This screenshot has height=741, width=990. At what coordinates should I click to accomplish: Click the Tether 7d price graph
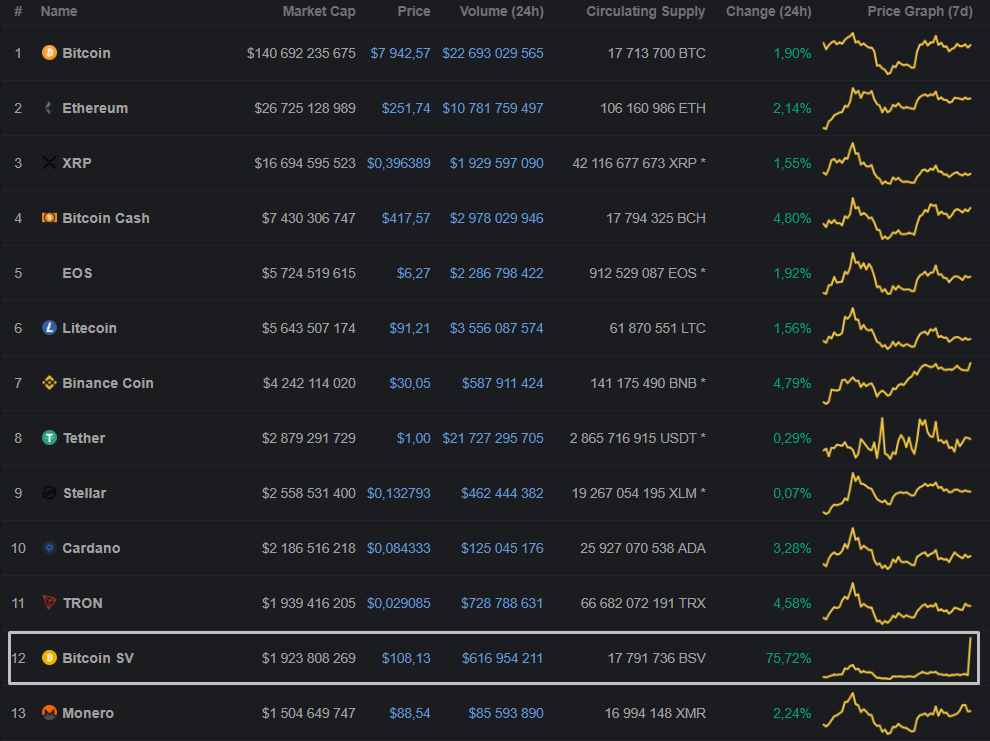pos(897,440)
